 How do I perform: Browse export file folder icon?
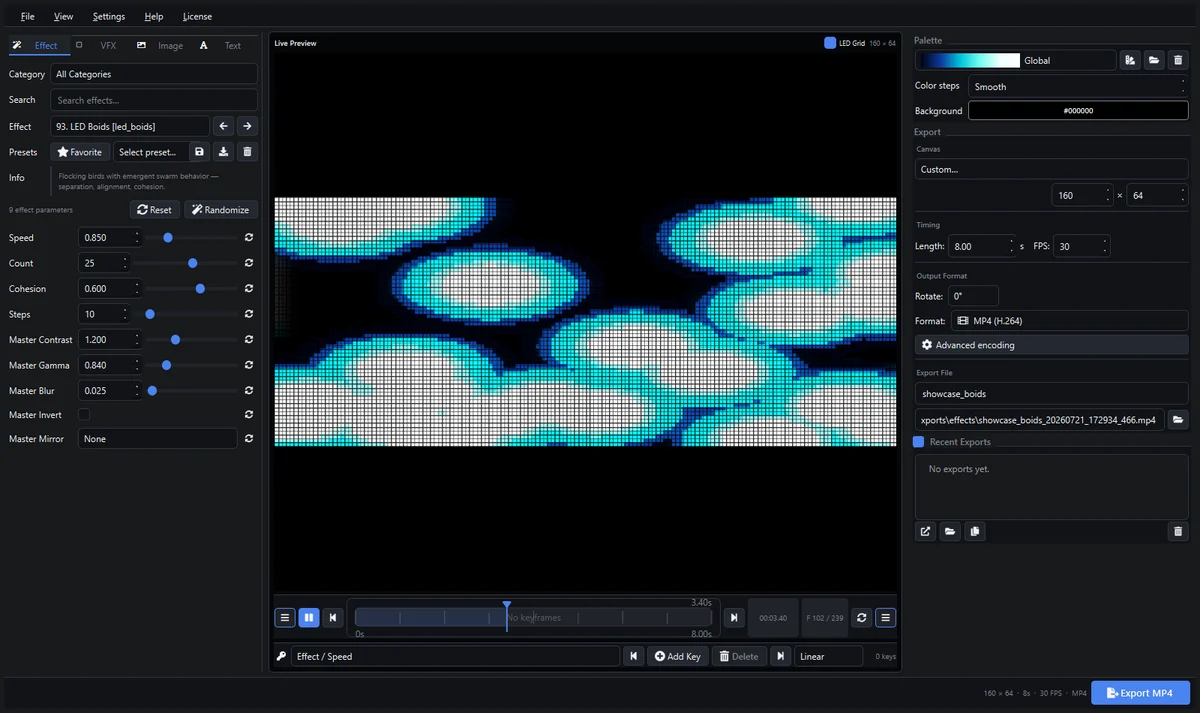tap(1178, 420)
